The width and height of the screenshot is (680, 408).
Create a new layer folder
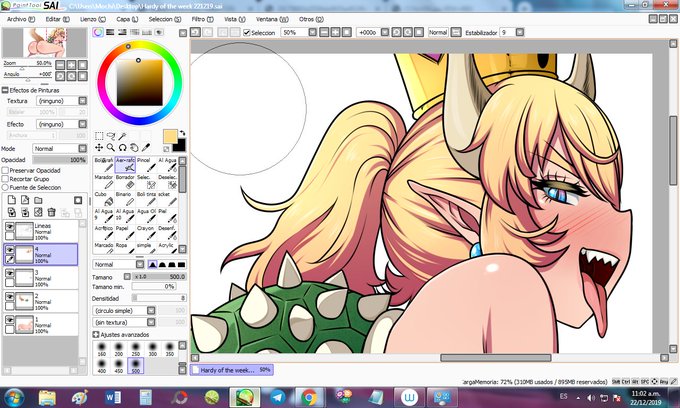click(x=38, y=200)
